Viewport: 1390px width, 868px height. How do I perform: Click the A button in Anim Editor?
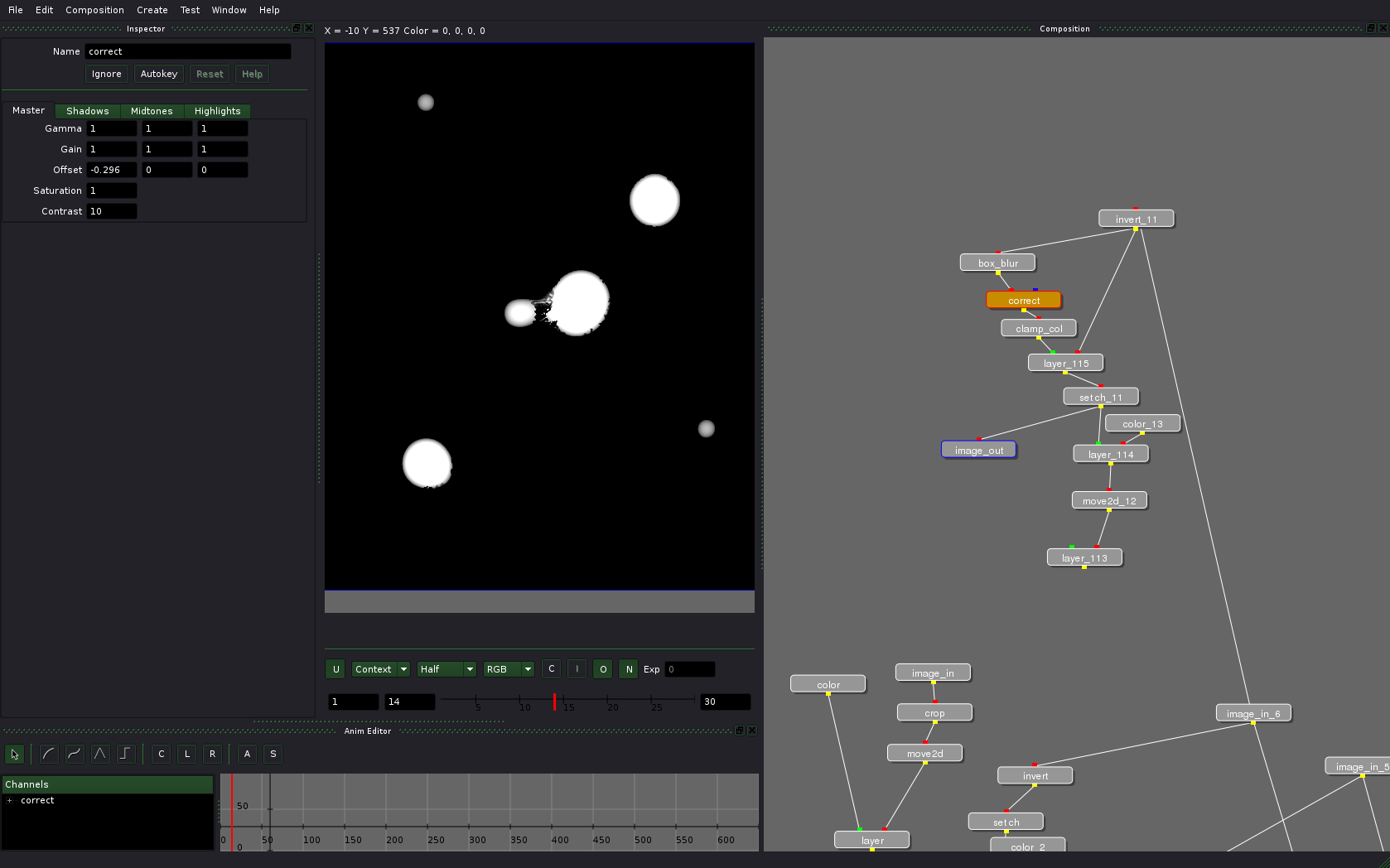click(247, 754)
